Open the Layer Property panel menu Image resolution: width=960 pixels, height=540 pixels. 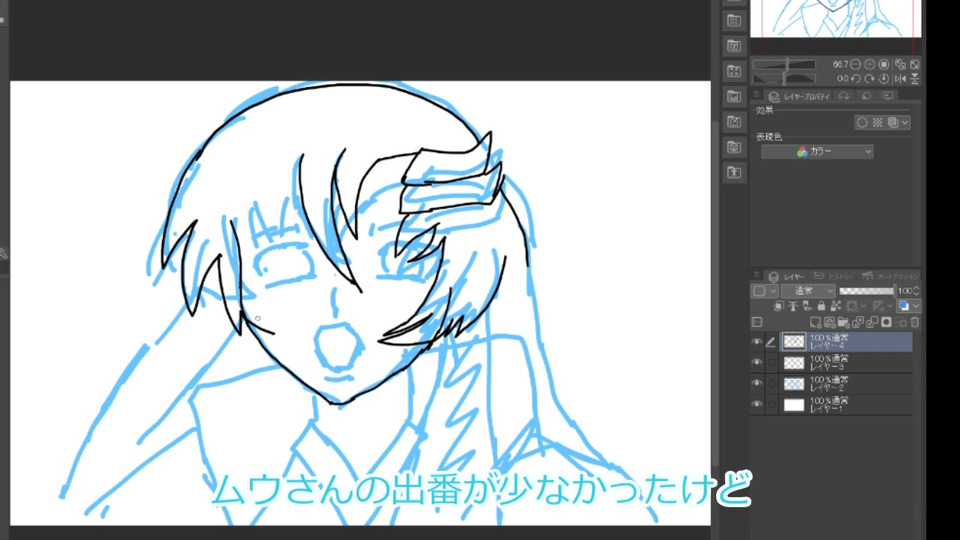point(757,95)
